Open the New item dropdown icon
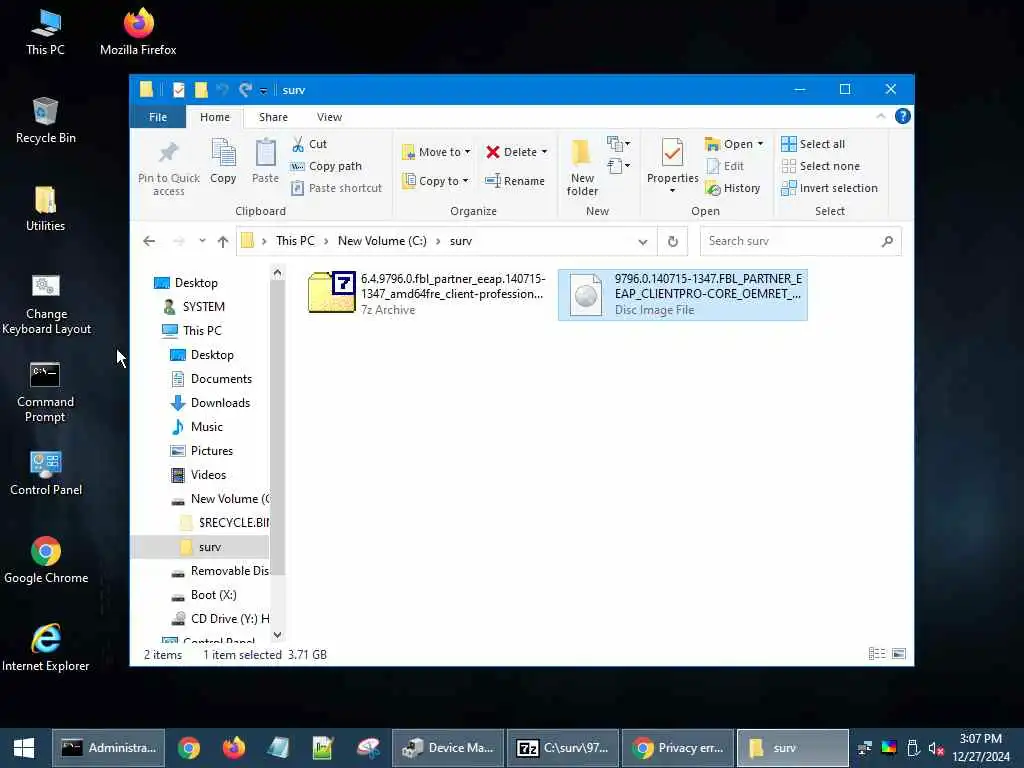The height and width of the screenshot is (768, 1024). pyautogui.click(x=618, y=144)
